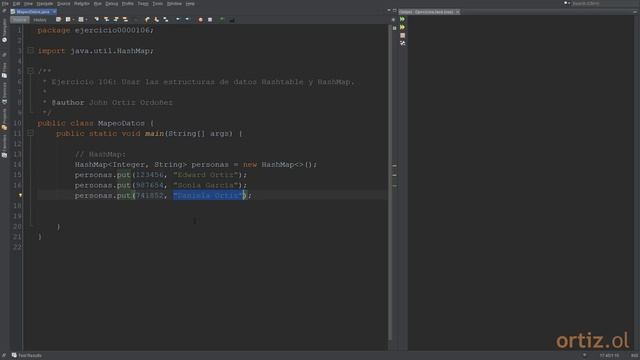The image size is (640, 360).
Task: Close the MapeoDatos.java tab
Action: coord(54,12)
